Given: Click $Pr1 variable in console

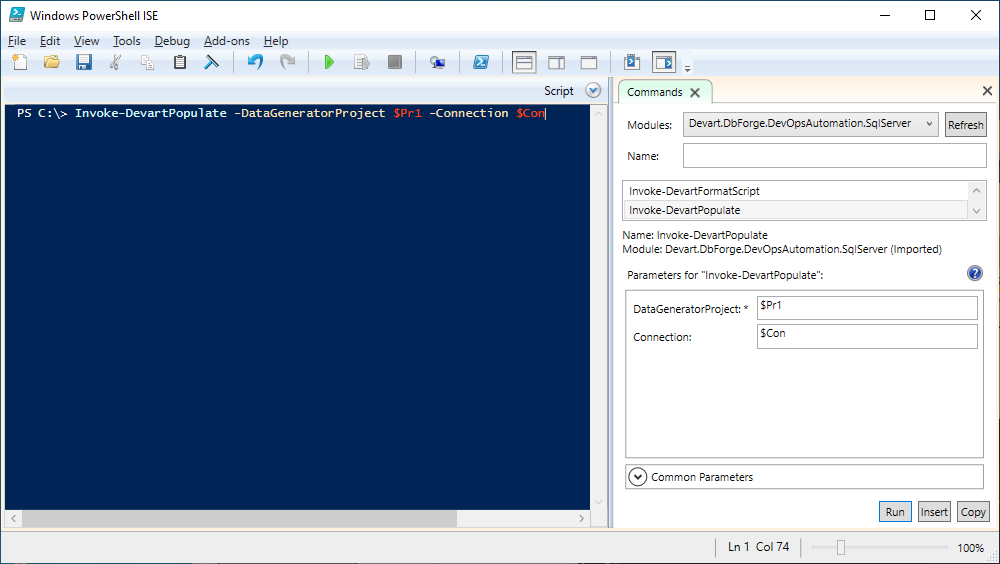Looking at the screenshot, I should pyautogui.click(x=408, y=113).
